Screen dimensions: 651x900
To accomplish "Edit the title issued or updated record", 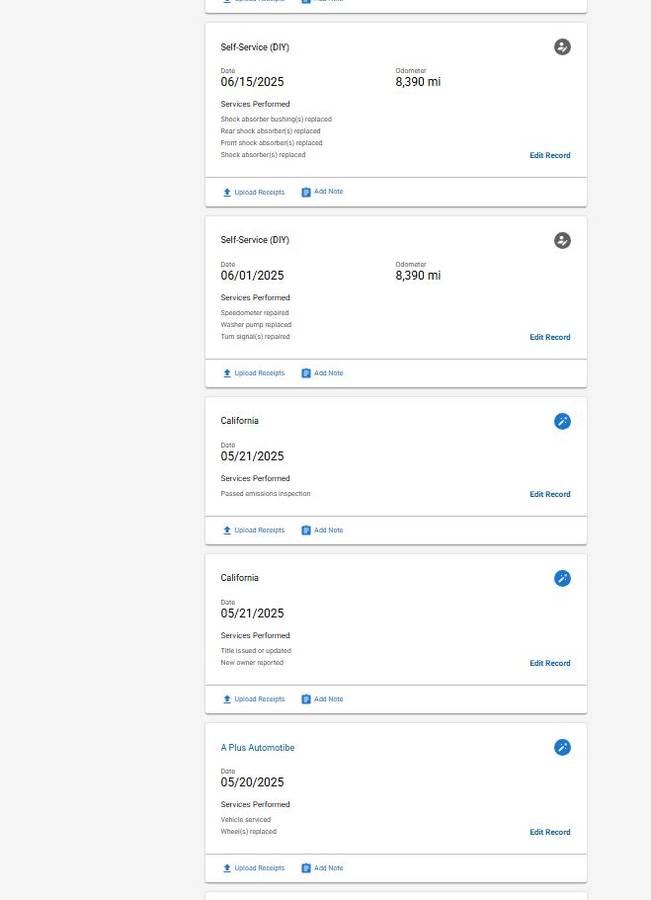I will [550, 663].
